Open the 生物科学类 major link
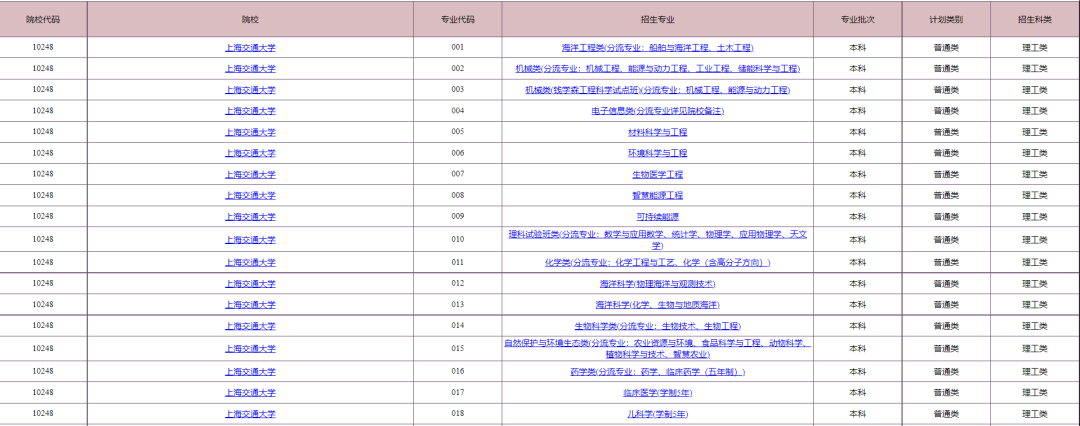The width and height of the screenshot is (1080, 426). point(657,326)
